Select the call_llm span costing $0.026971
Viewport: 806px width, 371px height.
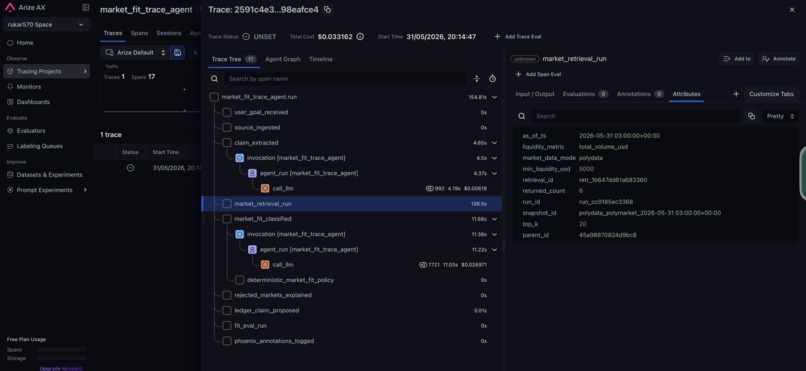tap(353, 265)
